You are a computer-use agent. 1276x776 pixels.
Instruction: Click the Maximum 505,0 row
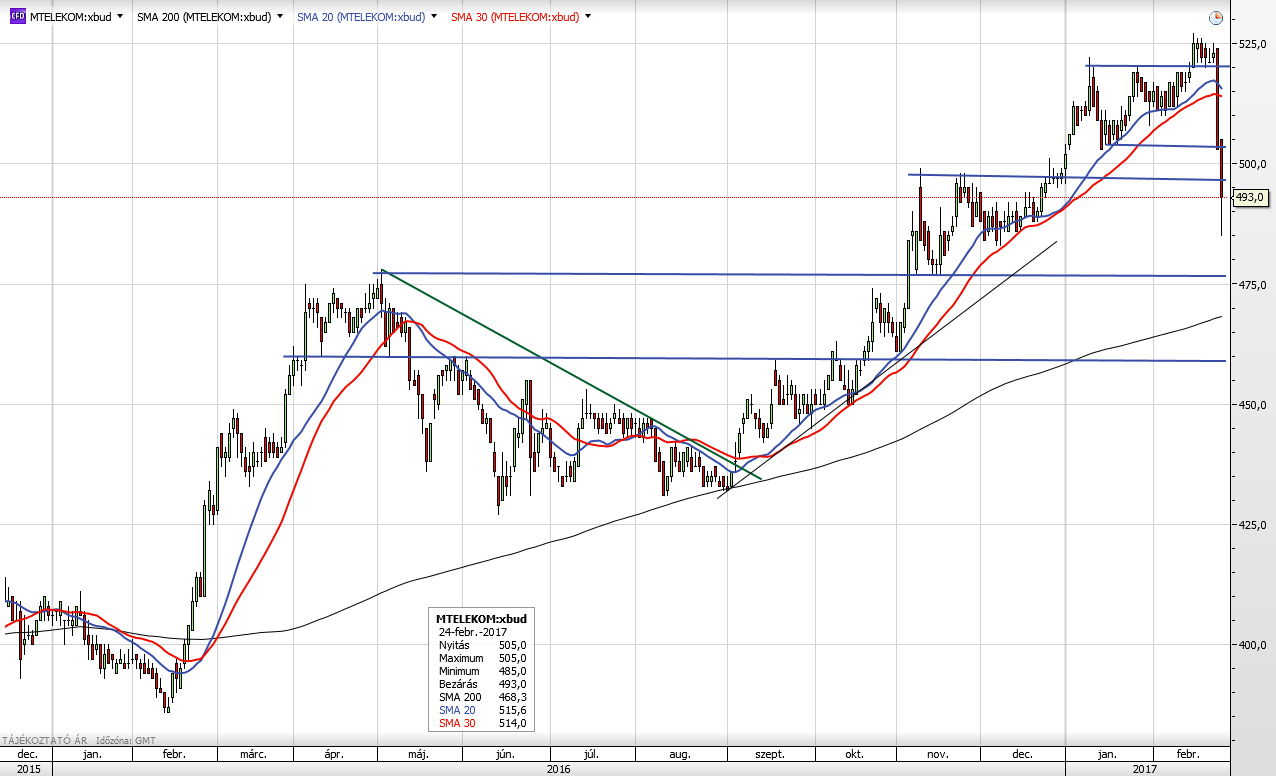click(x=482, y=658)
